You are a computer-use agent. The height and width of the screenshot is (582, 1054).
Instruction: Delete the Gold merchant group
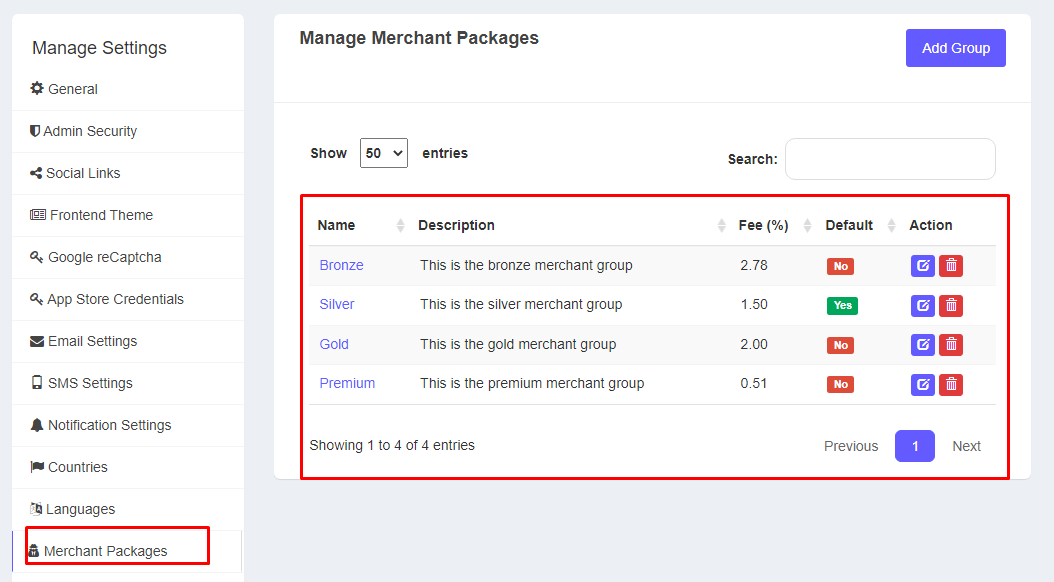pyautogui.click(x=951, y=345)
